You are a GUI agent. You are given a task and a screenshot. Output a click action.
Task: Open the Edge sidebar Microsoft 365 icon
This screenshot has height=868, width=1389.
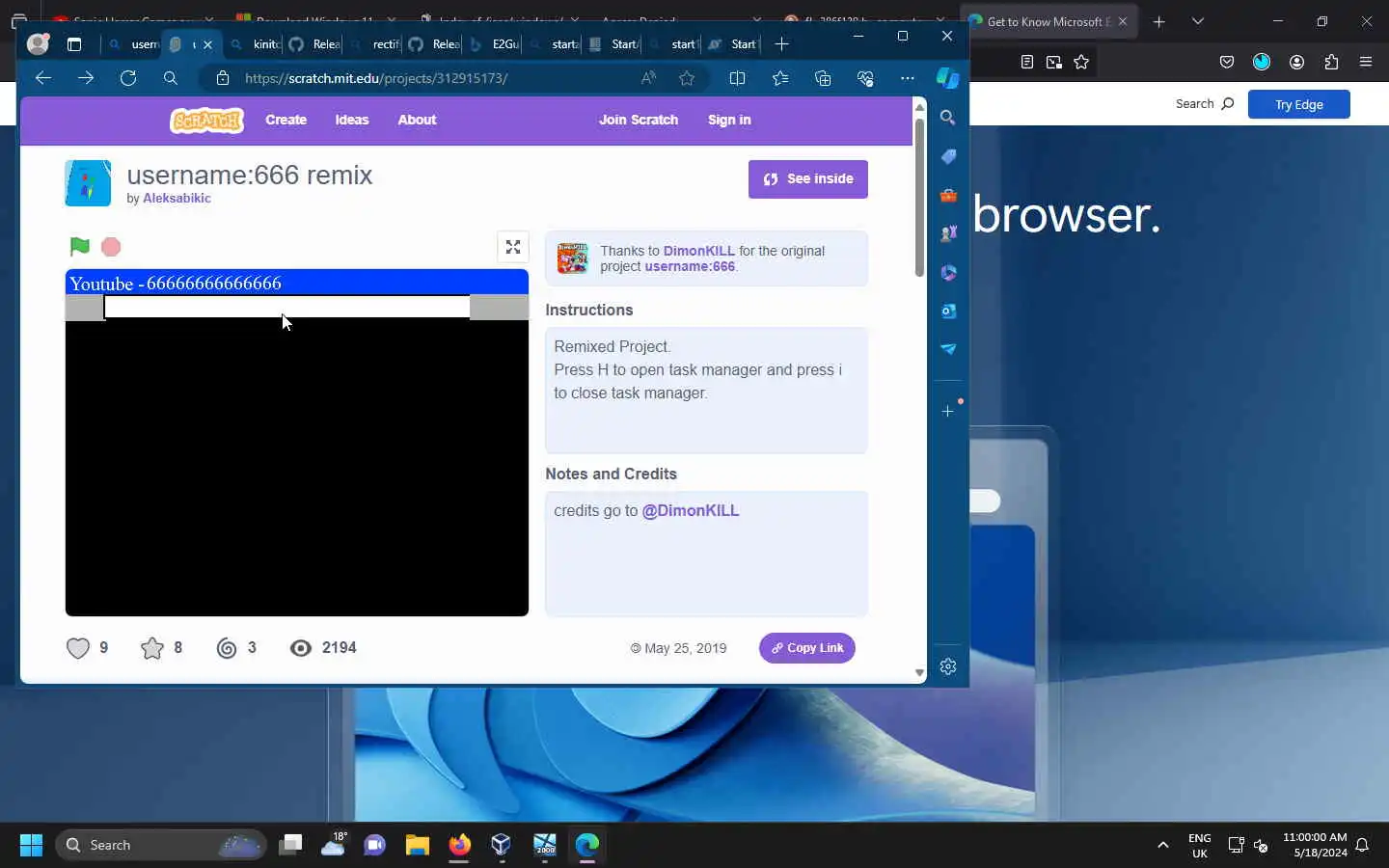(948, 272)
